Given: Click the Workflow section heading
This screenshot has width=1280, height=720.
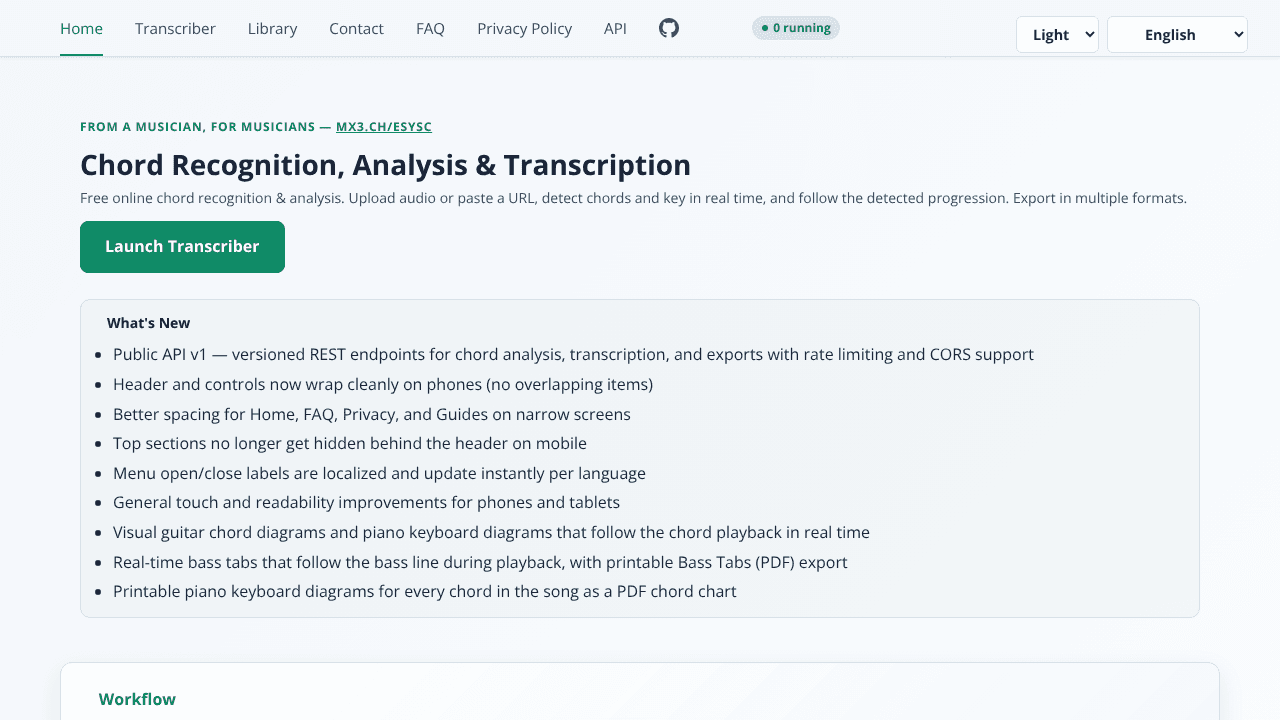Looking at the screenshot, I should pyautogui.click(x=137, y=699).
